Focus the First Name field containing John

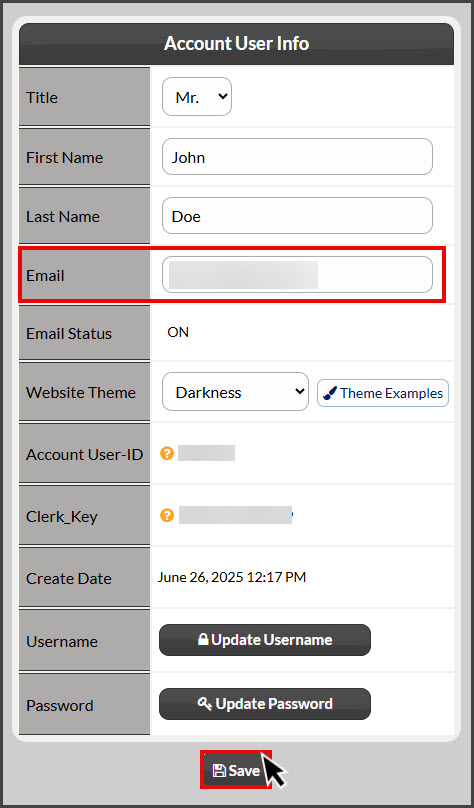pos(297,157)
